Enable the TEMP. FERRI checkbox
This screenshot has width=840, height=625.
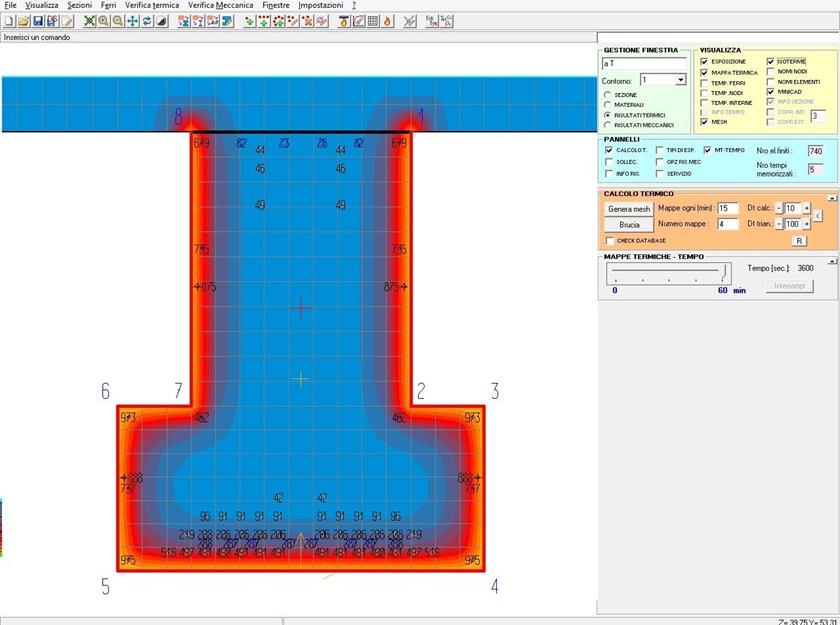pyautogui.click(x=705, y=83)
